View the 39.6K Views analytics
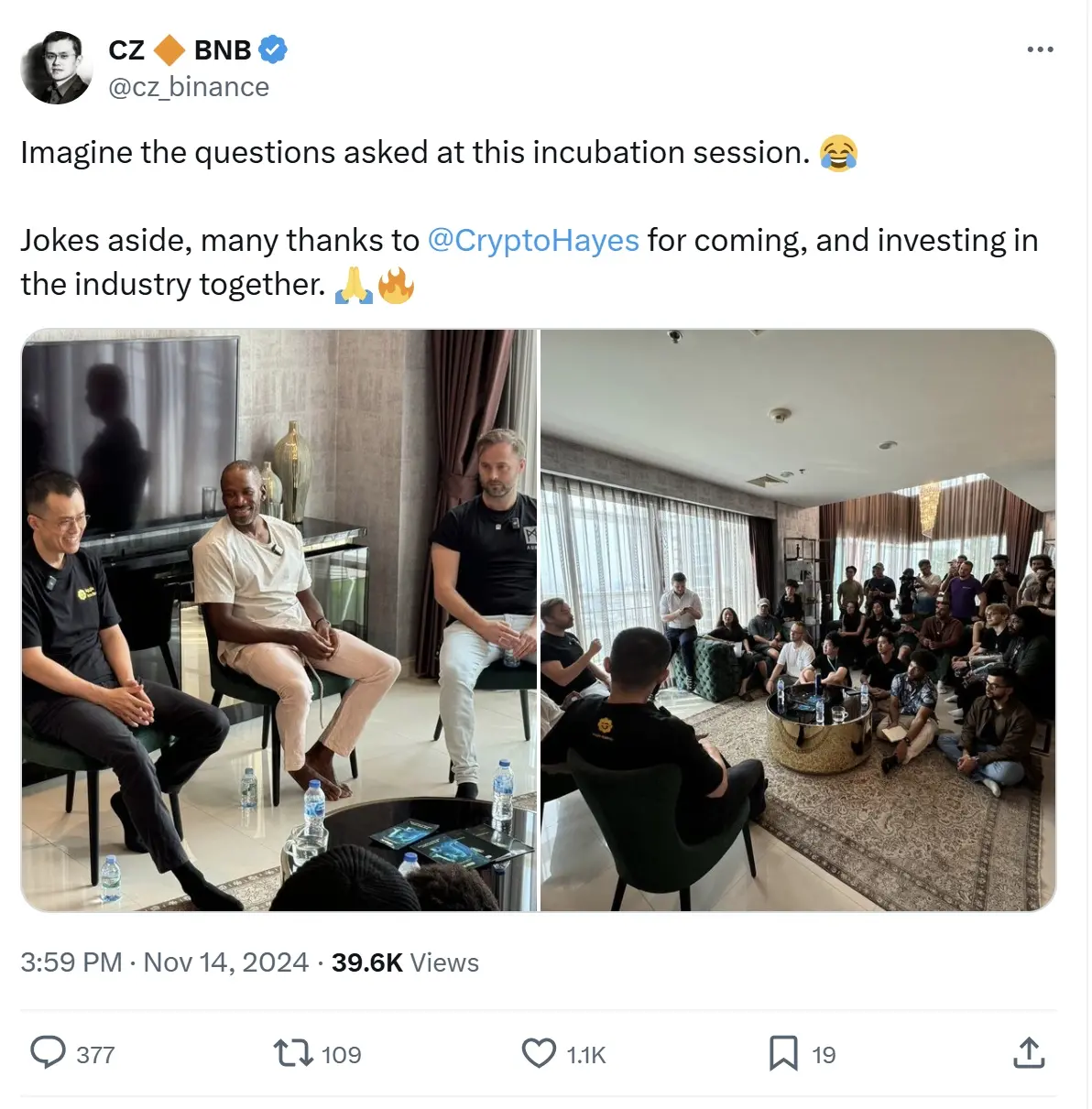This screenshot has height=1109, width=1092. coord(405,962)
